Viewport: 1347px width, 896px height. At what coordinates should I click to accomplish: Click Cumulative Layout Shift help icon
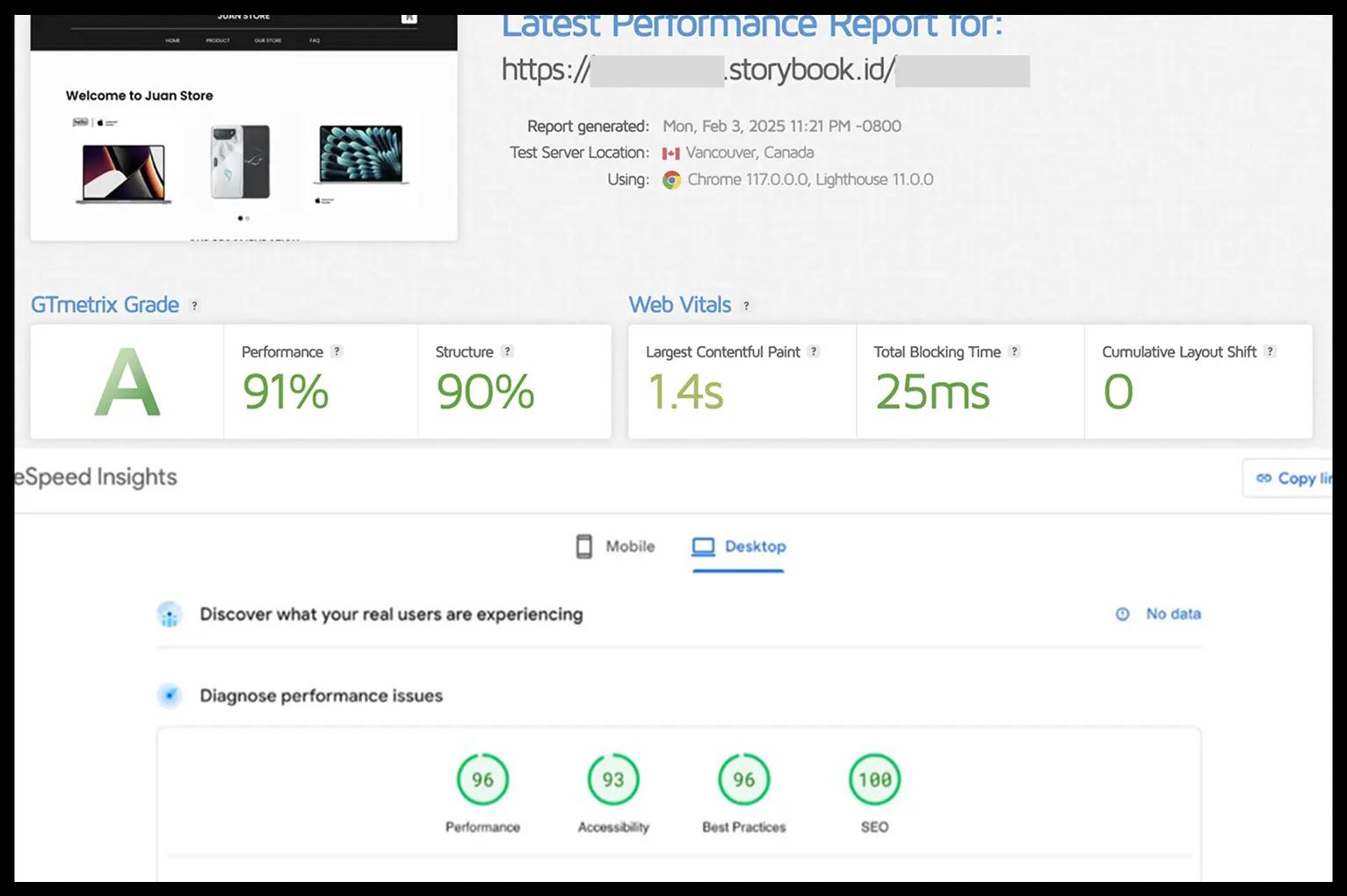point(1270,351)
